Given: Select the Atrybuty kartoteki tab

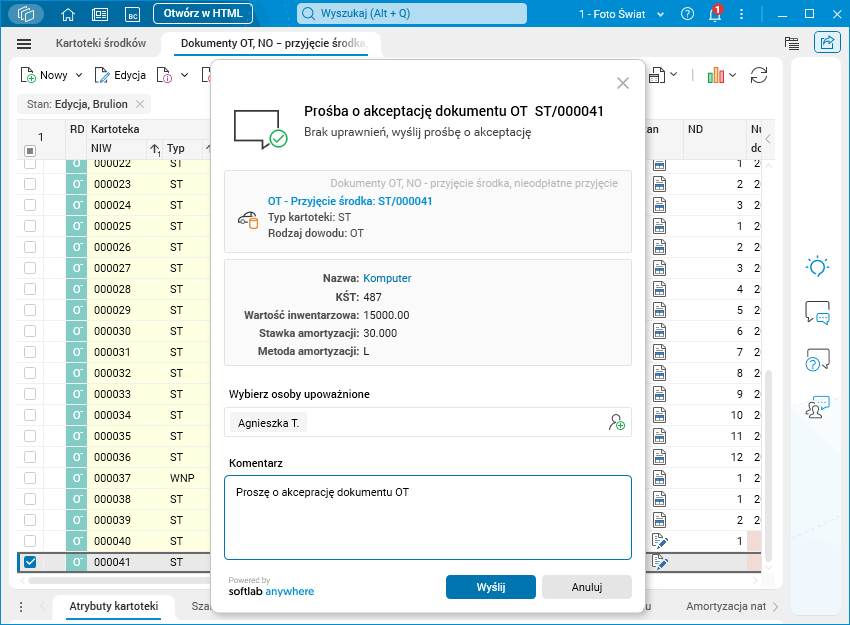Looking at the screenshot, I should tap(114, 606).
